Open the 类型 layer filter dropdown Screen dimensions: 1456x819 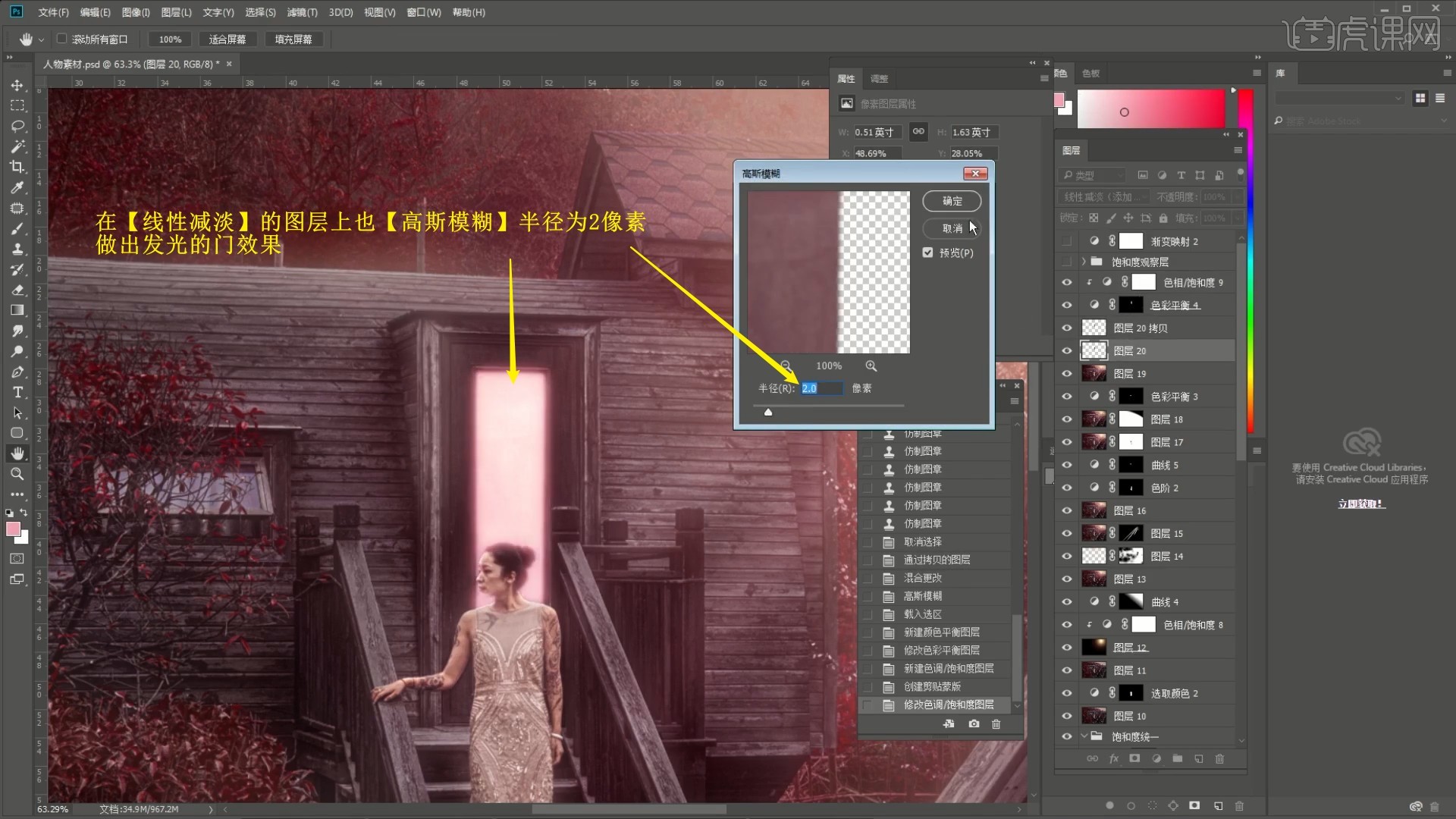click(x=1094, y=175)
